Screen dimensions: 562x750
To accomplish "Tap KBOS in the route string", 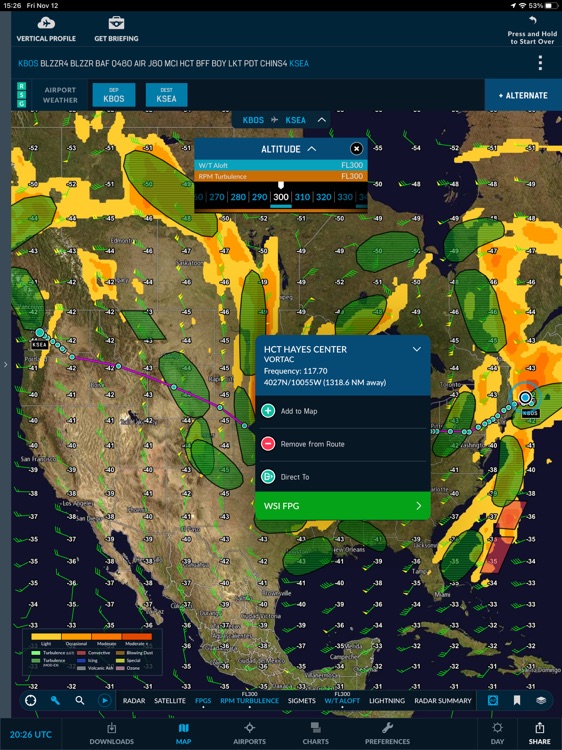I will 28,63.
